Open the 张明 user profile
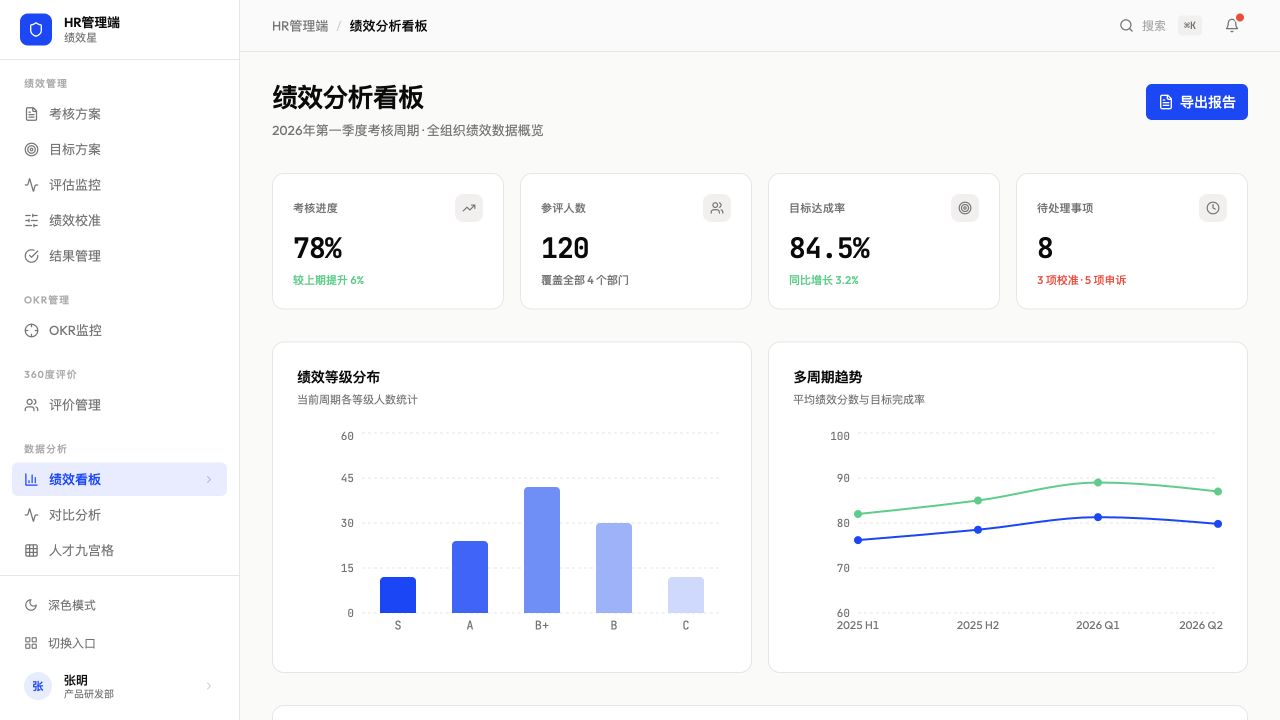1280x720 pixels. (120, 686)
